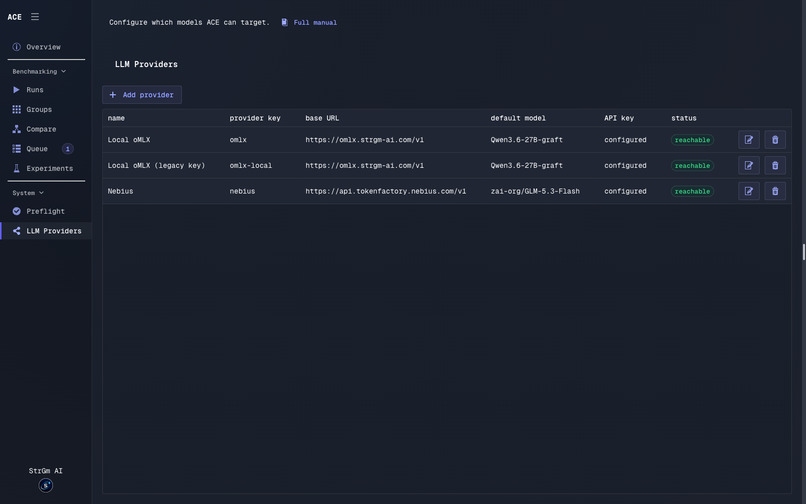Click the Queue list icon

tap(16, 149)
